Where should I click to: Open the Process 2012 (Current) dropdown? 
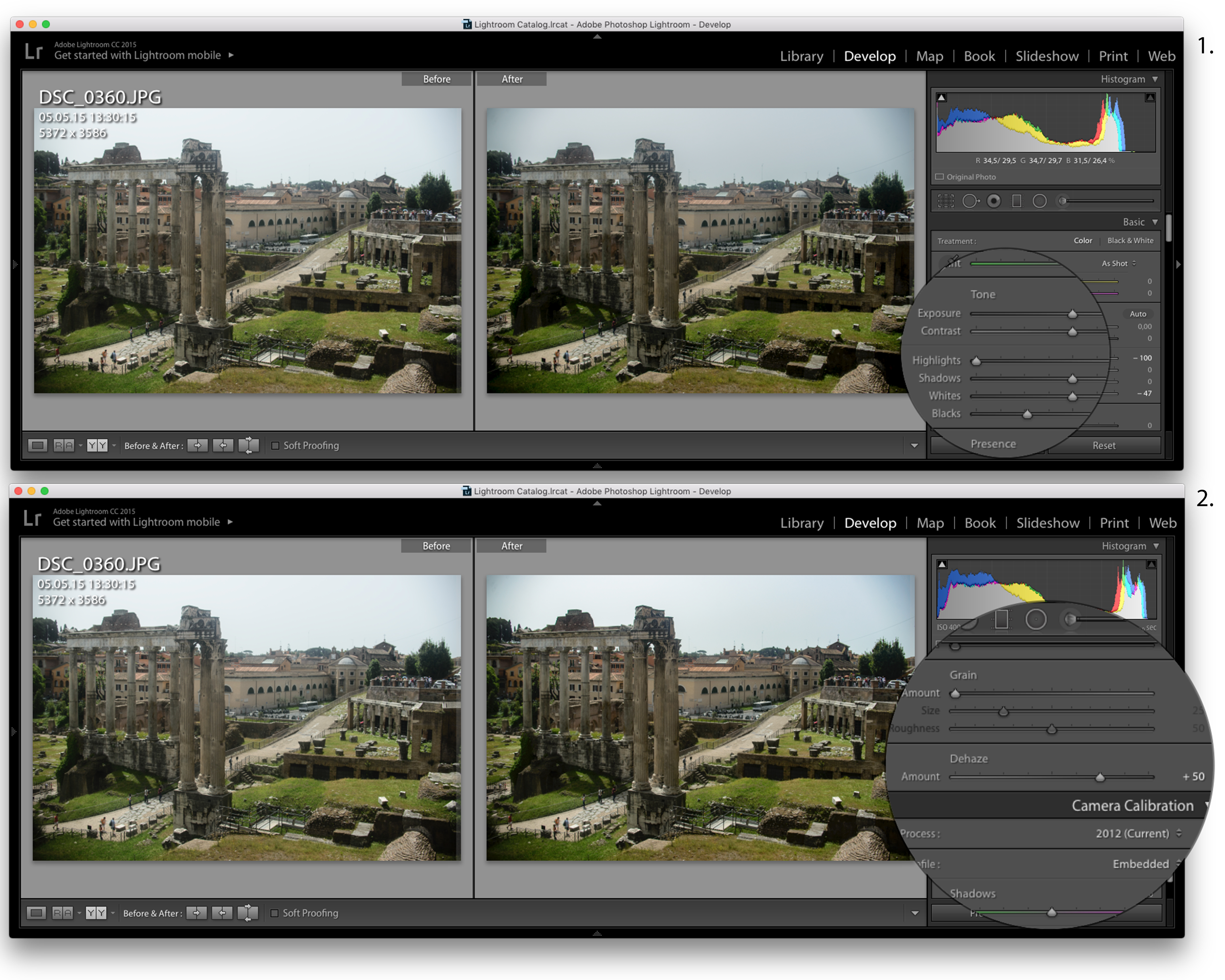pos(1138,833)
